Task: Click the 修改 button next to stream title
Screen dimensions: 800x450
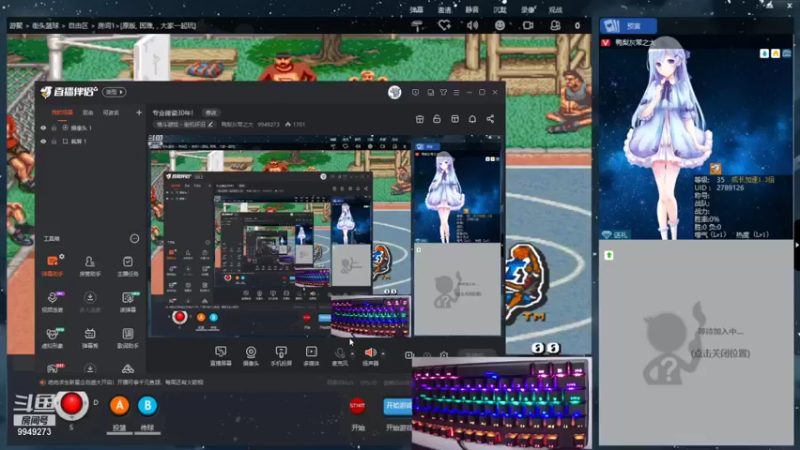Action: 211,112
